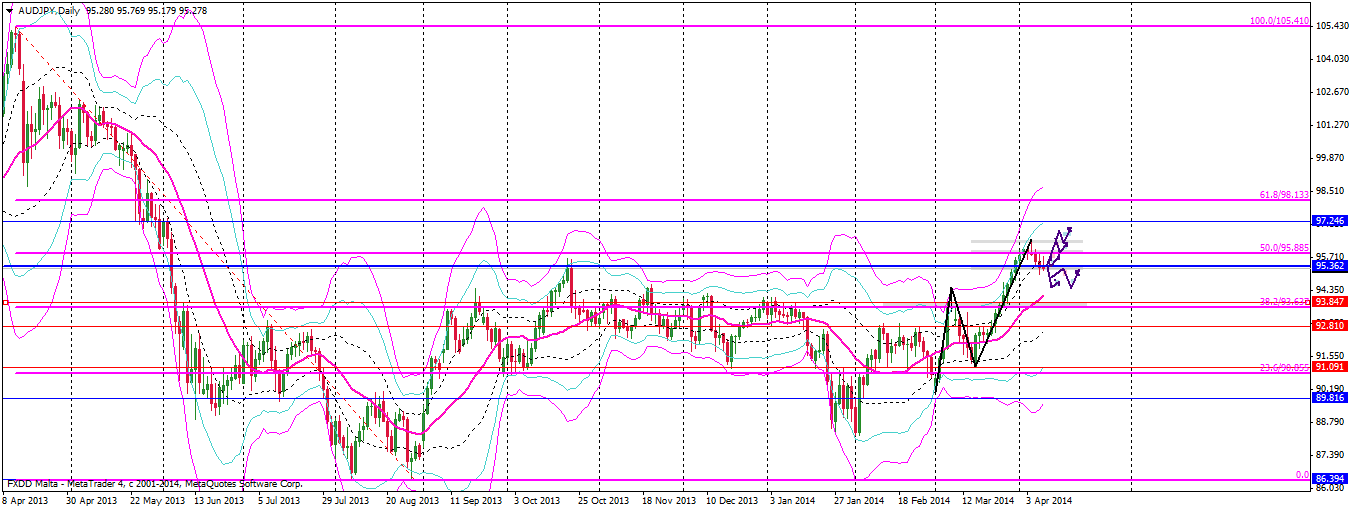Click the 101.270 price scale value
This screenshot has width=1350, height=509.
(x=1332, y=125)
